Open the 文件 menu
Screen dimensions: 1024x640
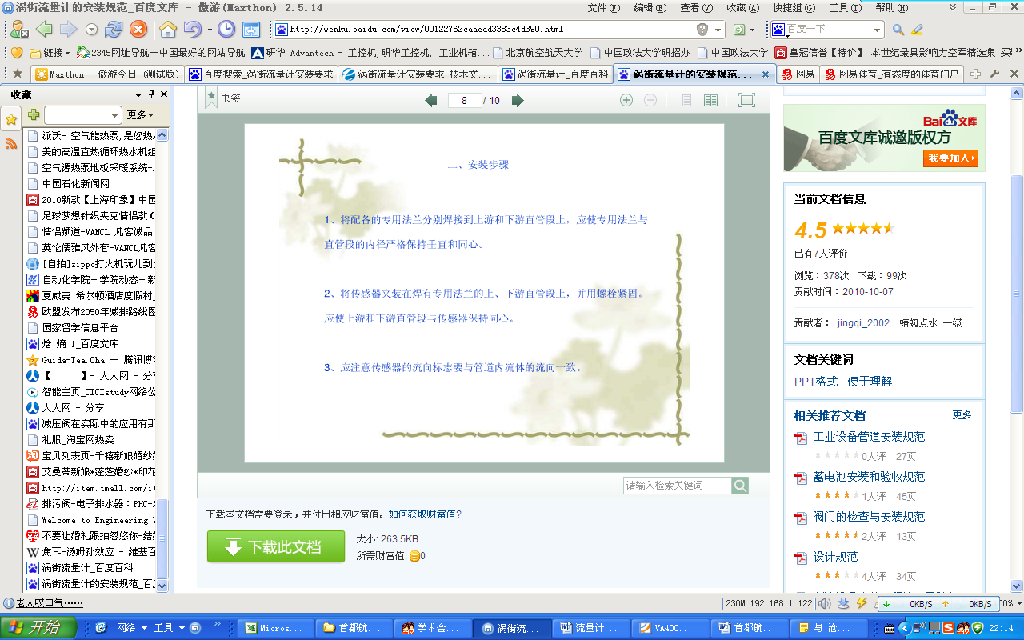point(603,7)
